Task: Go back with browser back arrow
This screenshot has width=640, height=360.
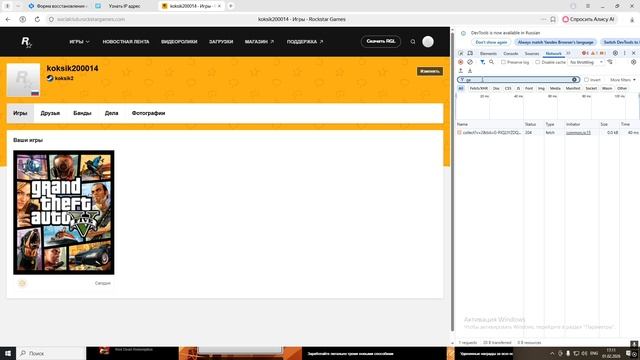Action: click(8, 19)
